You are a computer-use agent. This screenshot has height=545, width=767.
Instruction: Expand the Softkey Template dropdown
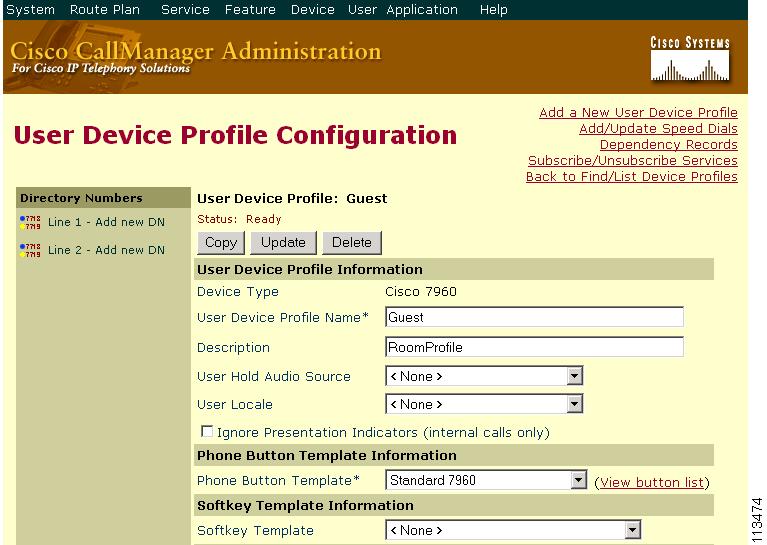513,530
